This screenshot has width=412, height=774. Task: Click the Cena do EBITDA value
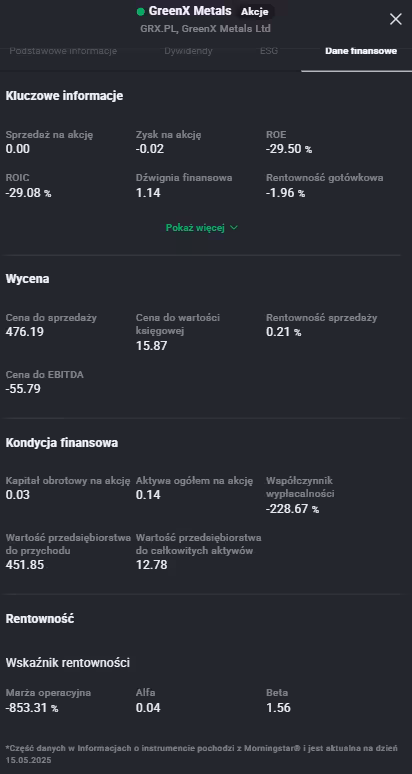23,389
